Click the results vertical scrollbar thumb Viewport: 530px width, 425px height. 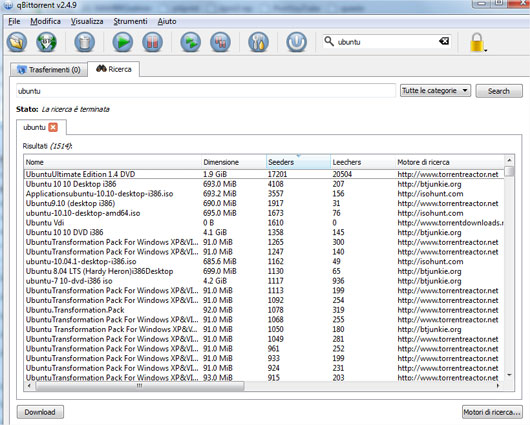(x=509, y=171)
